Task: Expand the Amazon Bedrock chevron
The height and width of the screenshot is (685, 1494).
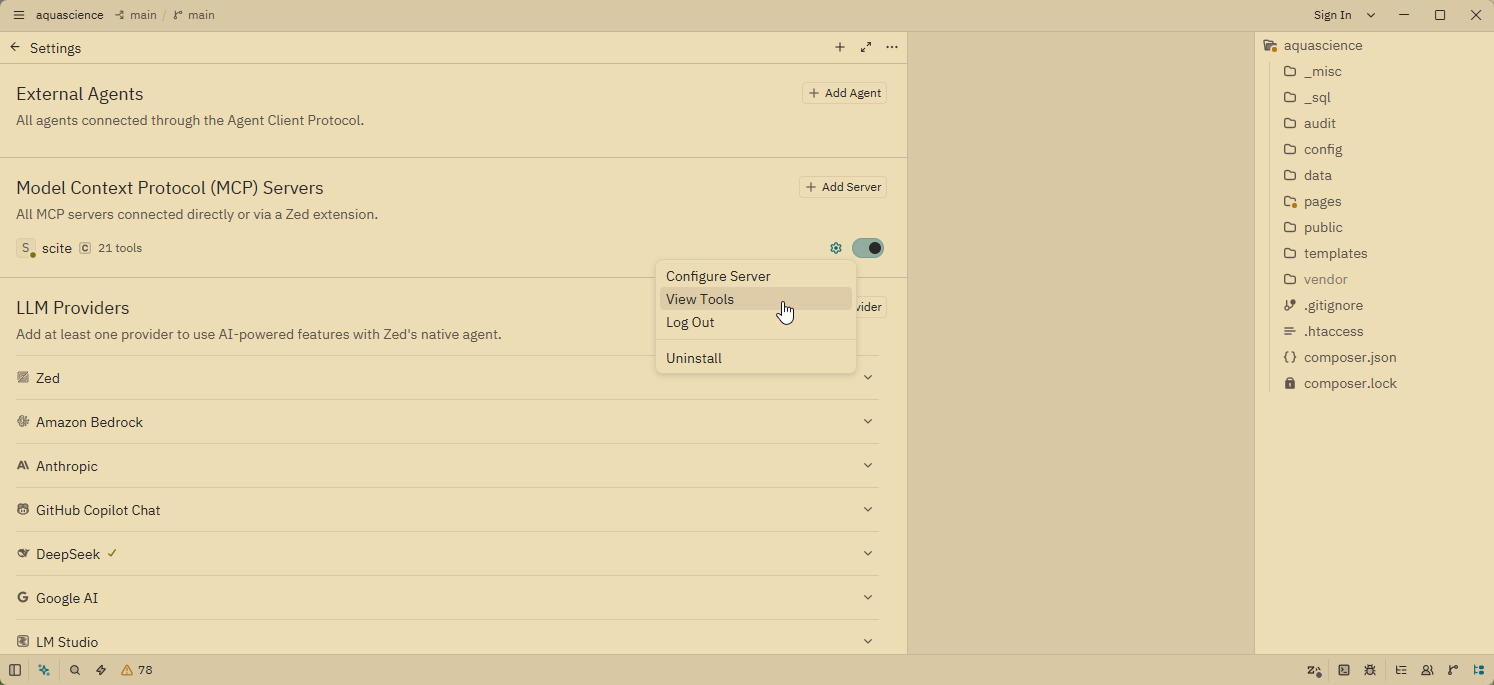Action: coord(868,421)
